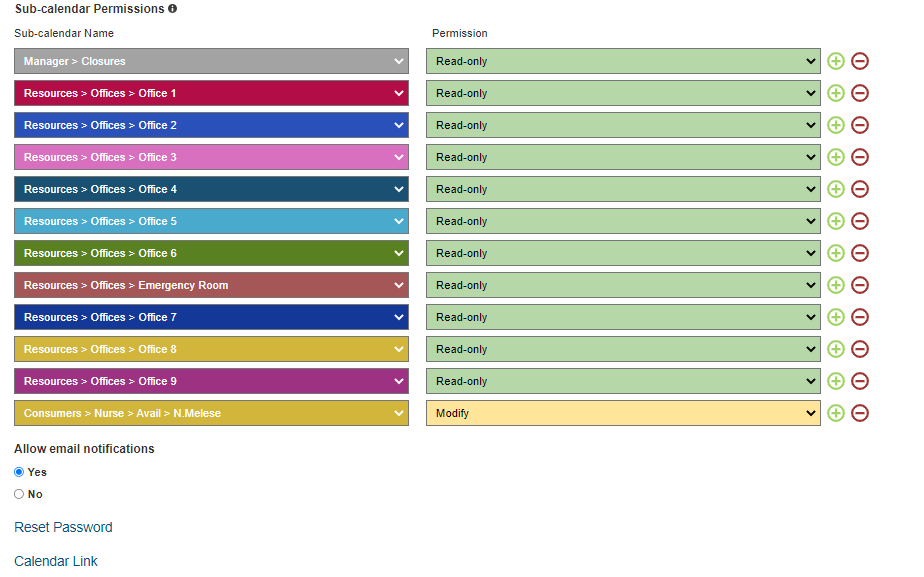Remove the Emergency Room permission row

coord(860,285)
